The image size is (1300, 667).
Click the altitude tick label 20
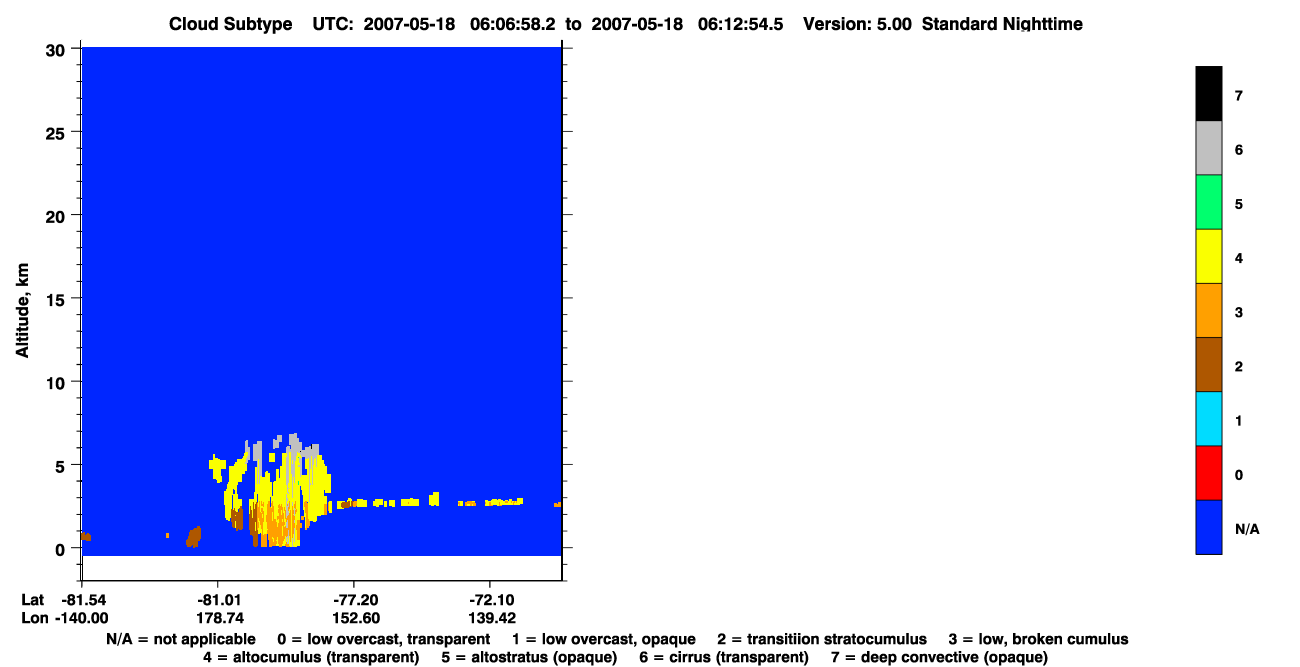click(58, 215)
